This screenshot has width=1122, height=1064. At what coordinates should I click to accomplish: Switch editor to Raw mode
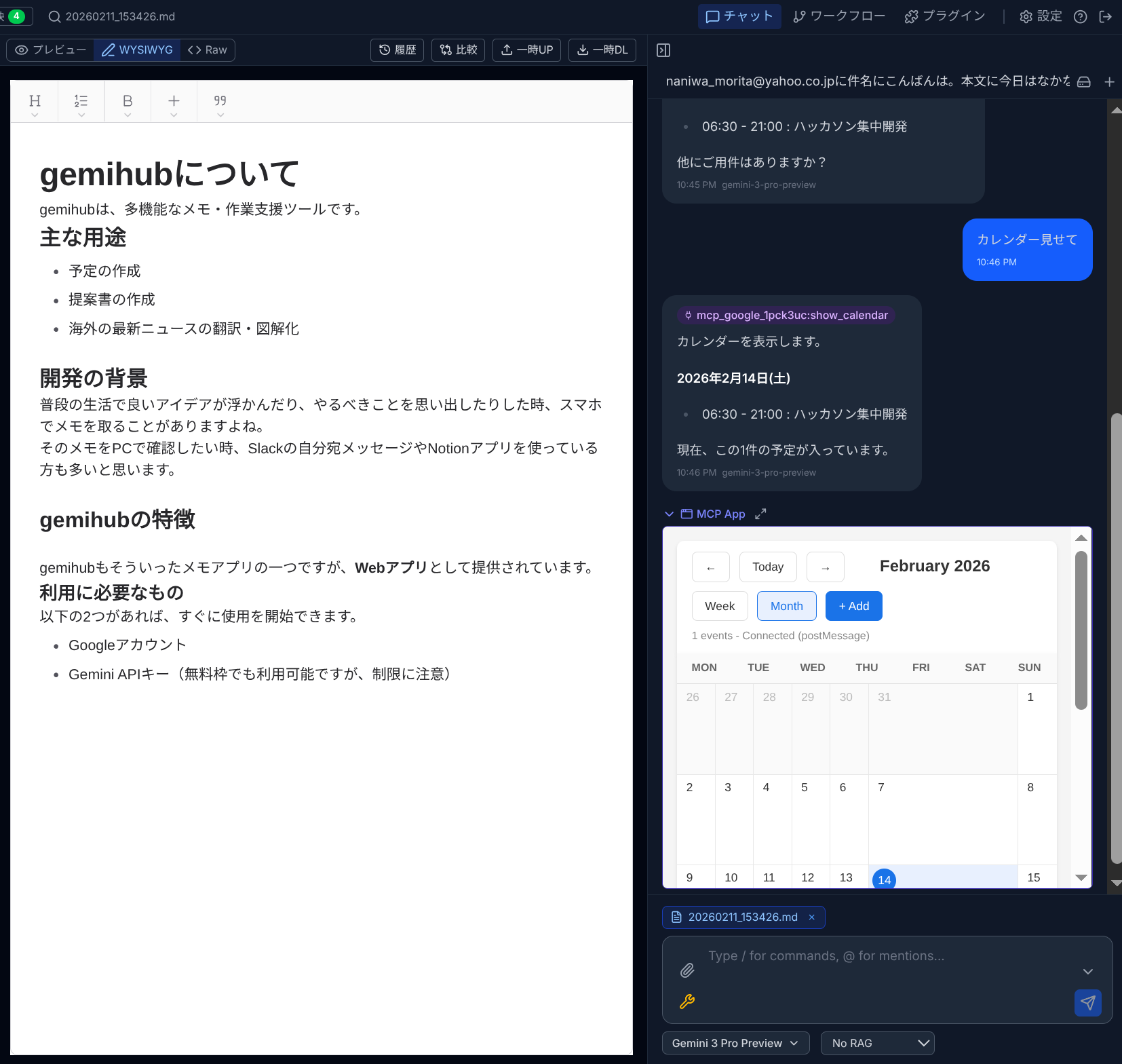[x=208, y=50]
